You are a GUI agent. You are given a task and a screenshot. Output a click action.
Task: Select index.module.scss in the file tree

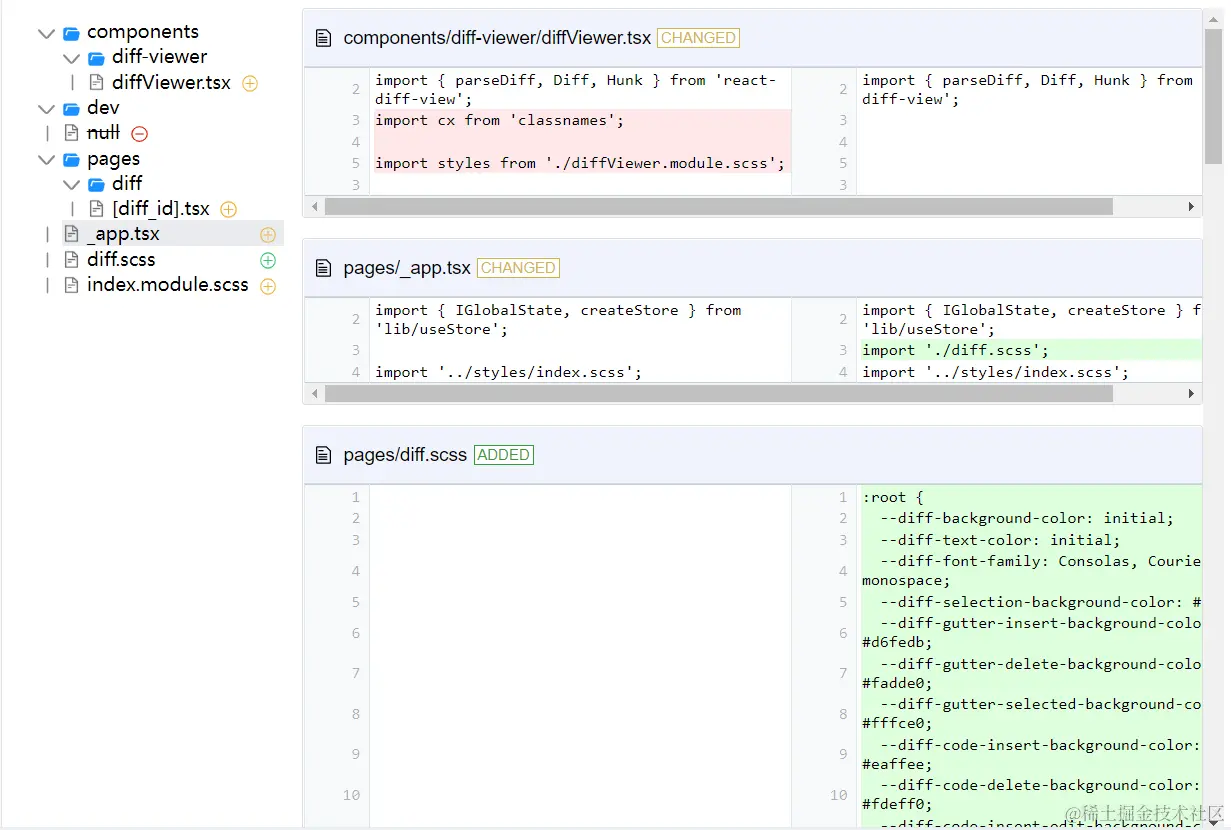pyautogui.click(x=168, y=285)
